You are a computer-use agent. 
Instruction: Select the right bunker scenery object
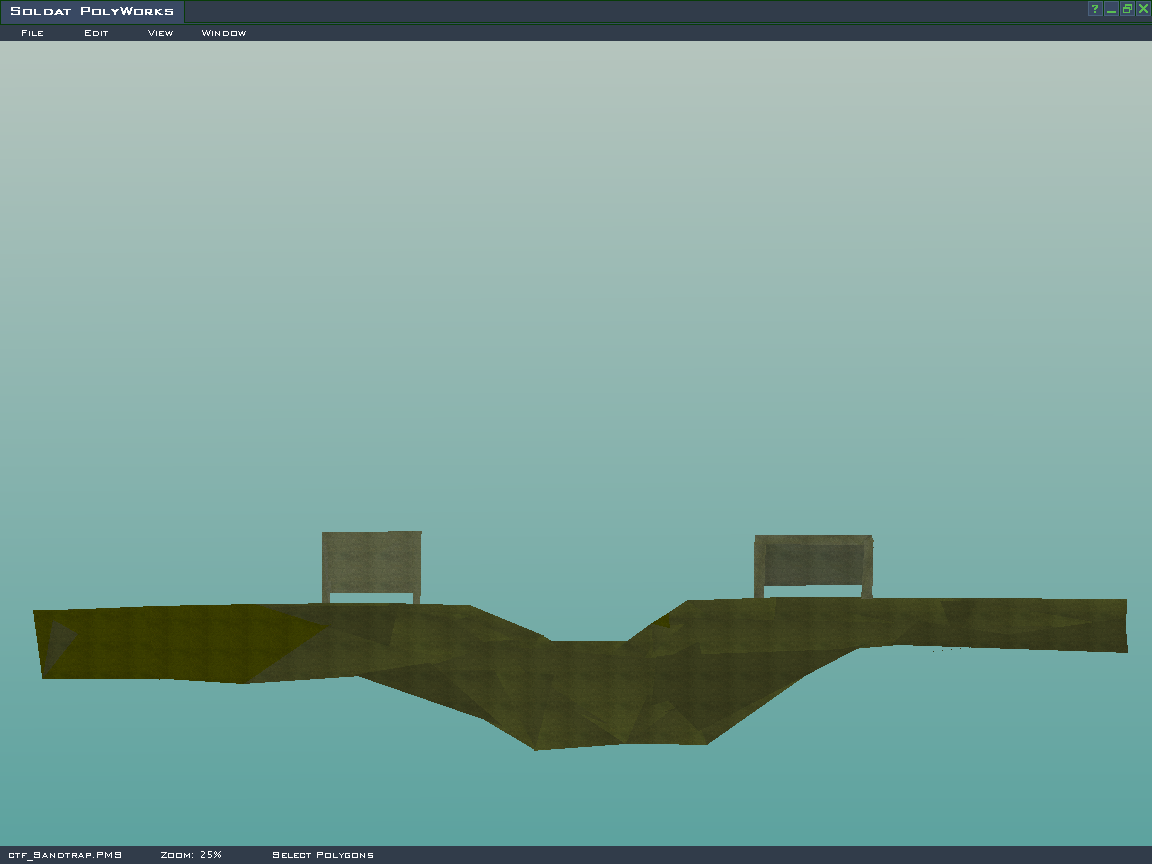[x=813, y=562]
